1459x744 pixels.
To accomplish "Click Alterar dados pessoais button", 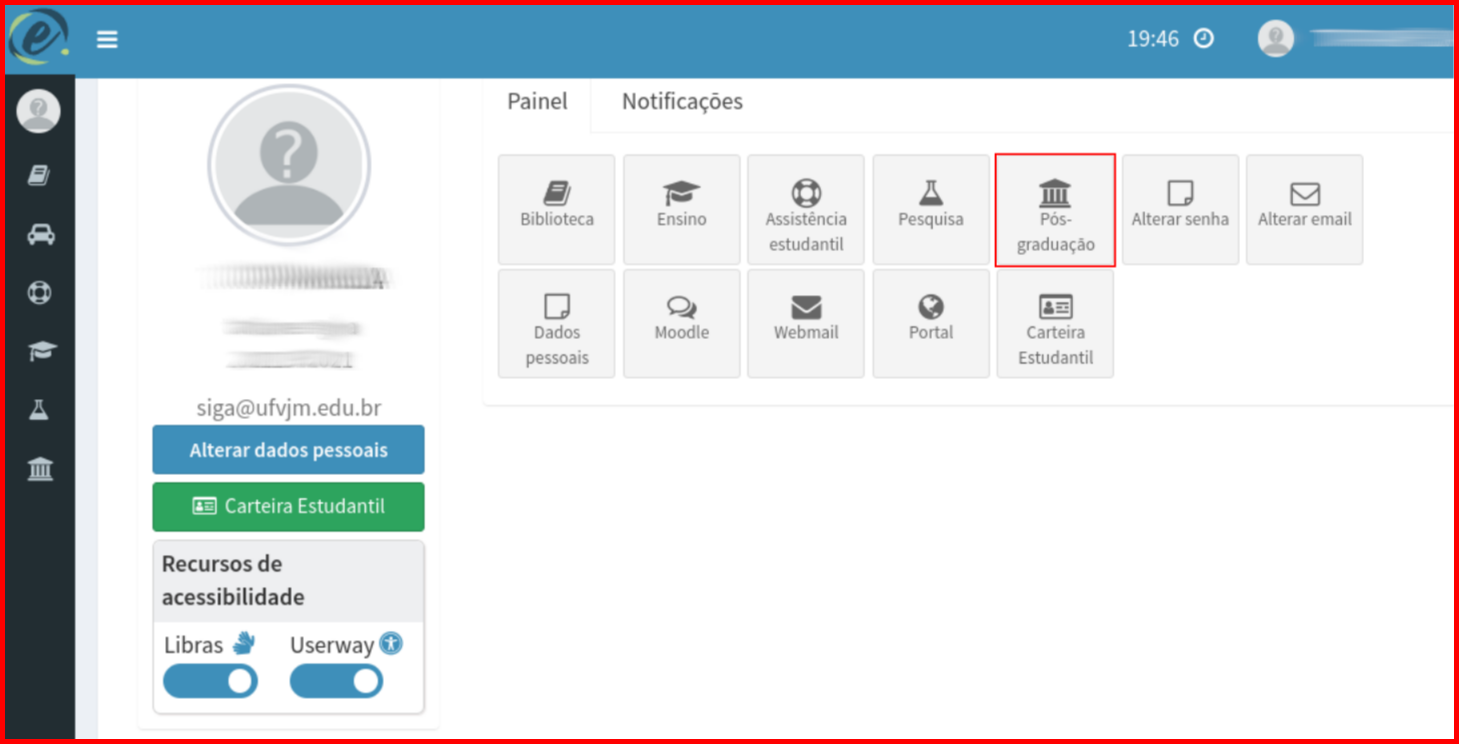I will (x=288, y=450).
